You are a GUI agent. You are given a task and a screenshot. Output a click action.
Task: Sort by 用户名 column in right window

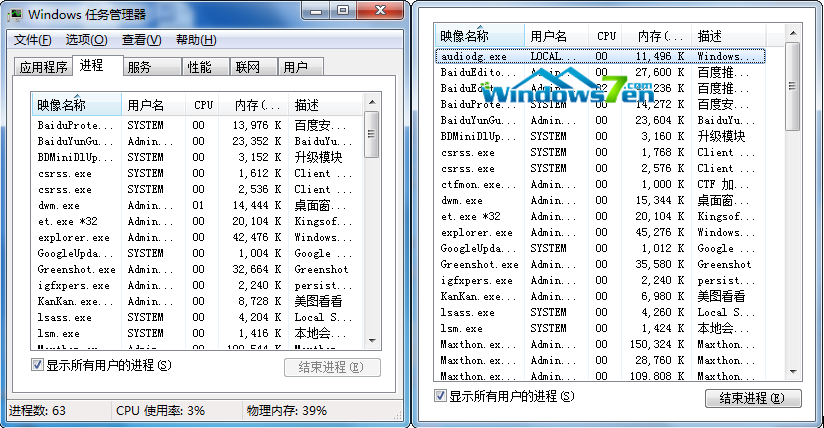[x=557, y=36]
